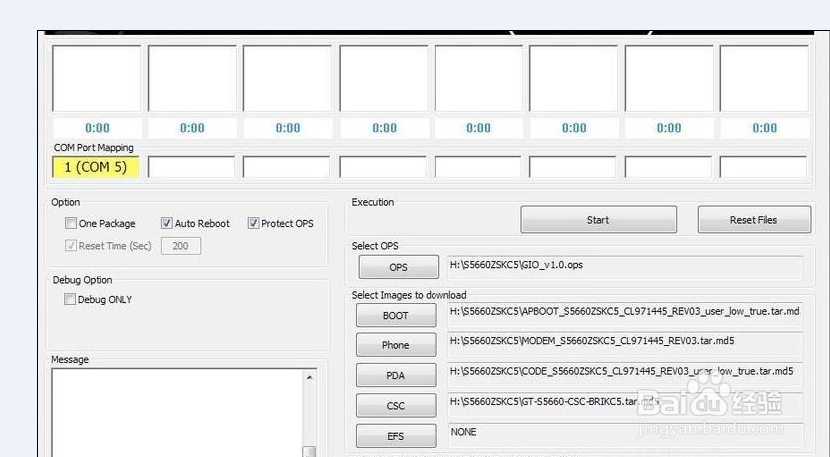Select the 1 (COM 5) port mapping box
Screen dimensions: 830x457
[96, 167]
